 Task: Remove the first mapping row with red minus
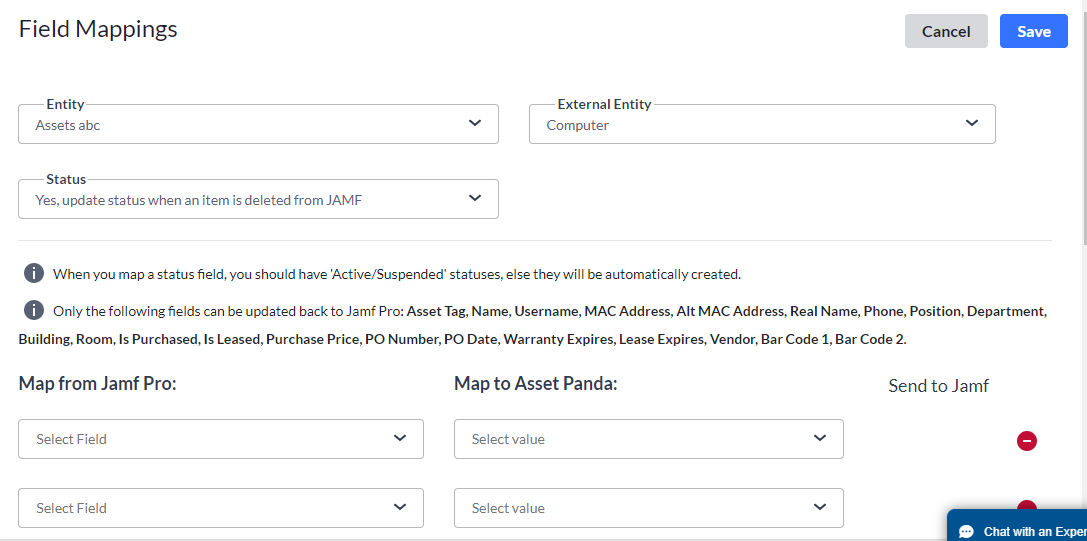point(1026,440)
